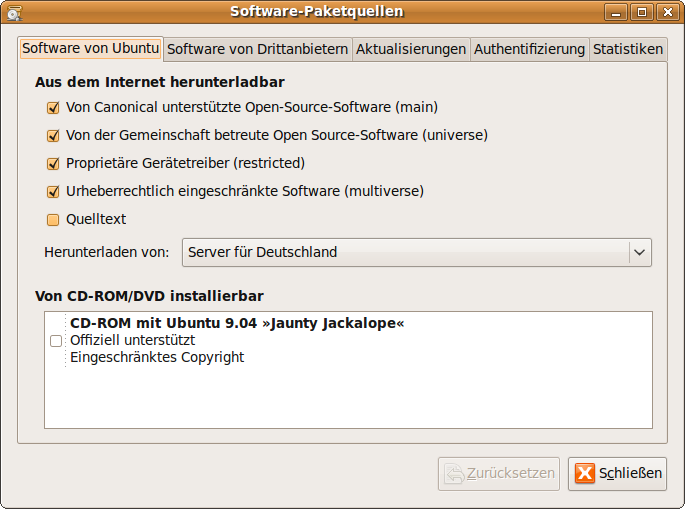Open the Aktualisierungen tab
This screenshot has height=509, width=685.
click(411, 49)
